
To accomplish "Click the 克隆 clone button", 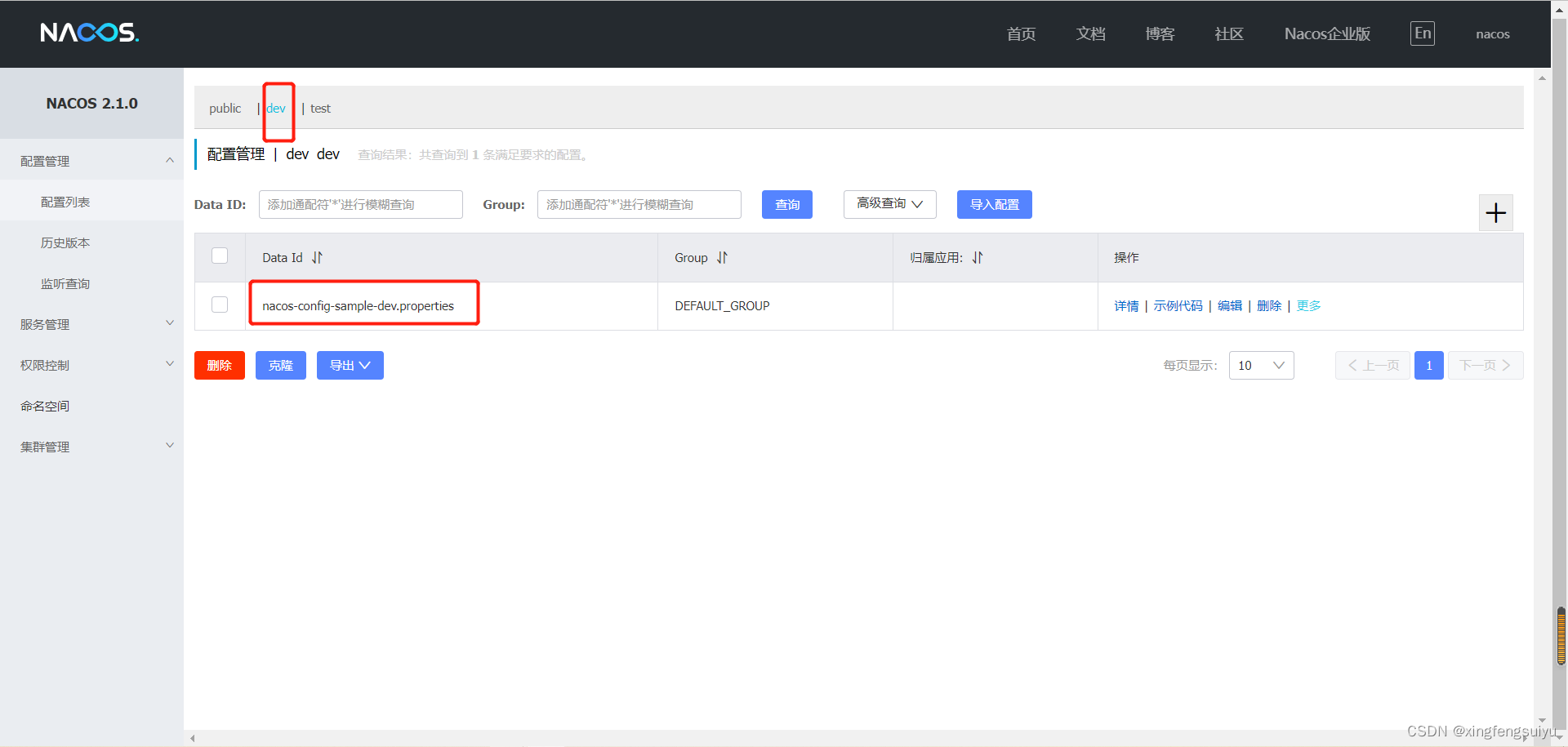I will (x=281, y=365).
